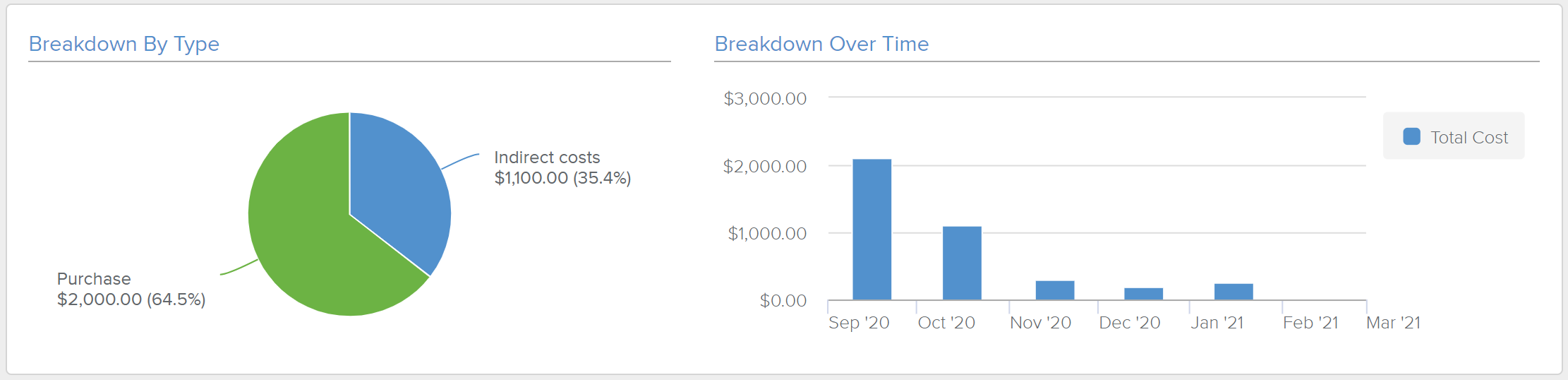Select the Purchase $2,000.00 label
This screenshot has height=380, width=1568.
(131, 289)
